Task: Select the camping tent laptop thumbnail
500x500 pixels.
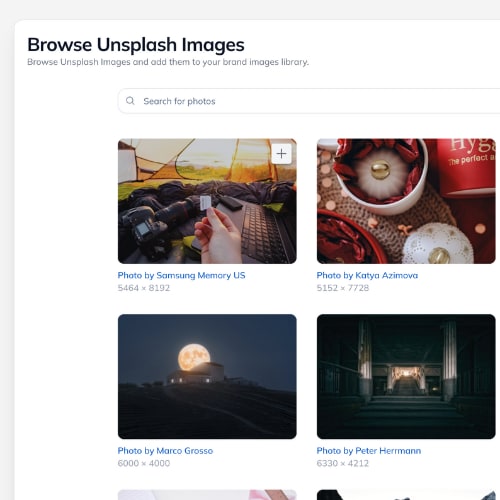Action: click(x=207, y=201)
